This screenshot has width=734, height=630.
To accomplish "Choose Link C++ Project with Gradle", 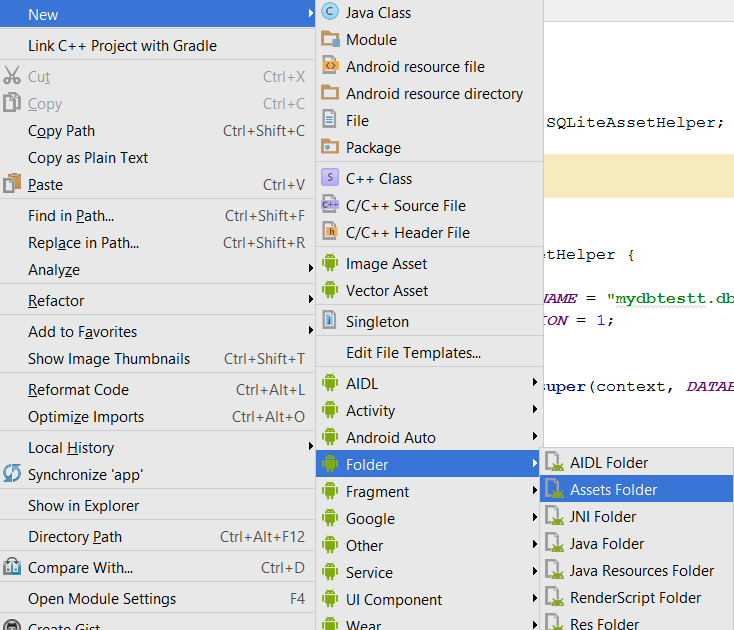I will (157, 46).
